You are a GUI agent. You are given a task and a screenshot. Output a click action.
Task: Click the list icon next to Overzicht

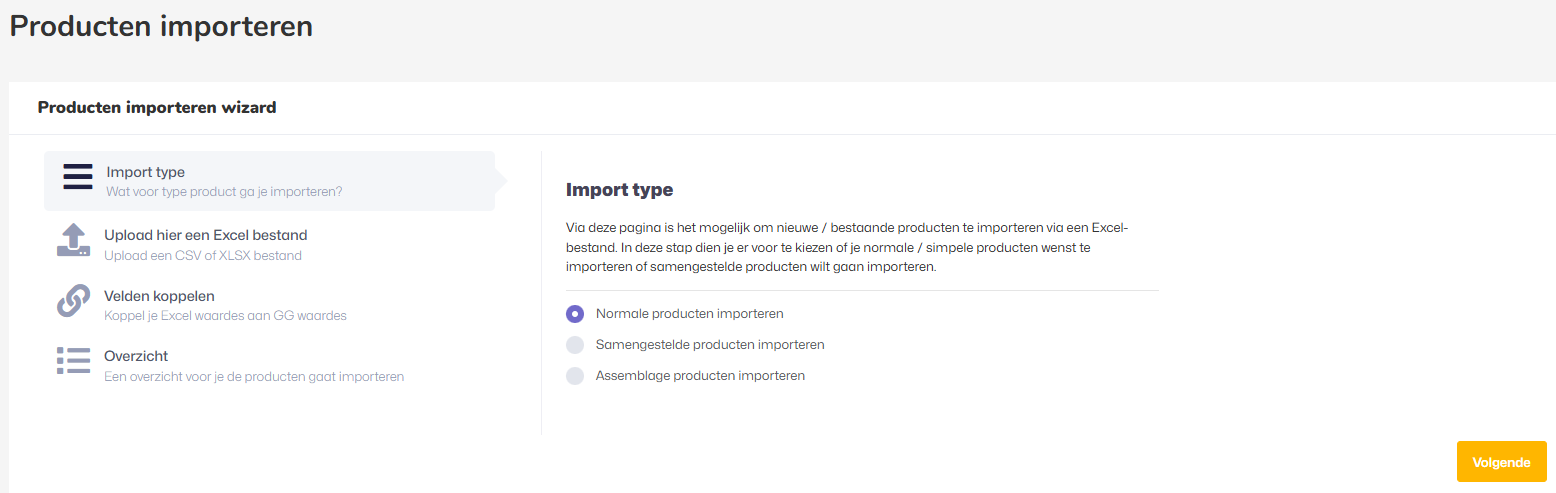click(x=74, y=361)
